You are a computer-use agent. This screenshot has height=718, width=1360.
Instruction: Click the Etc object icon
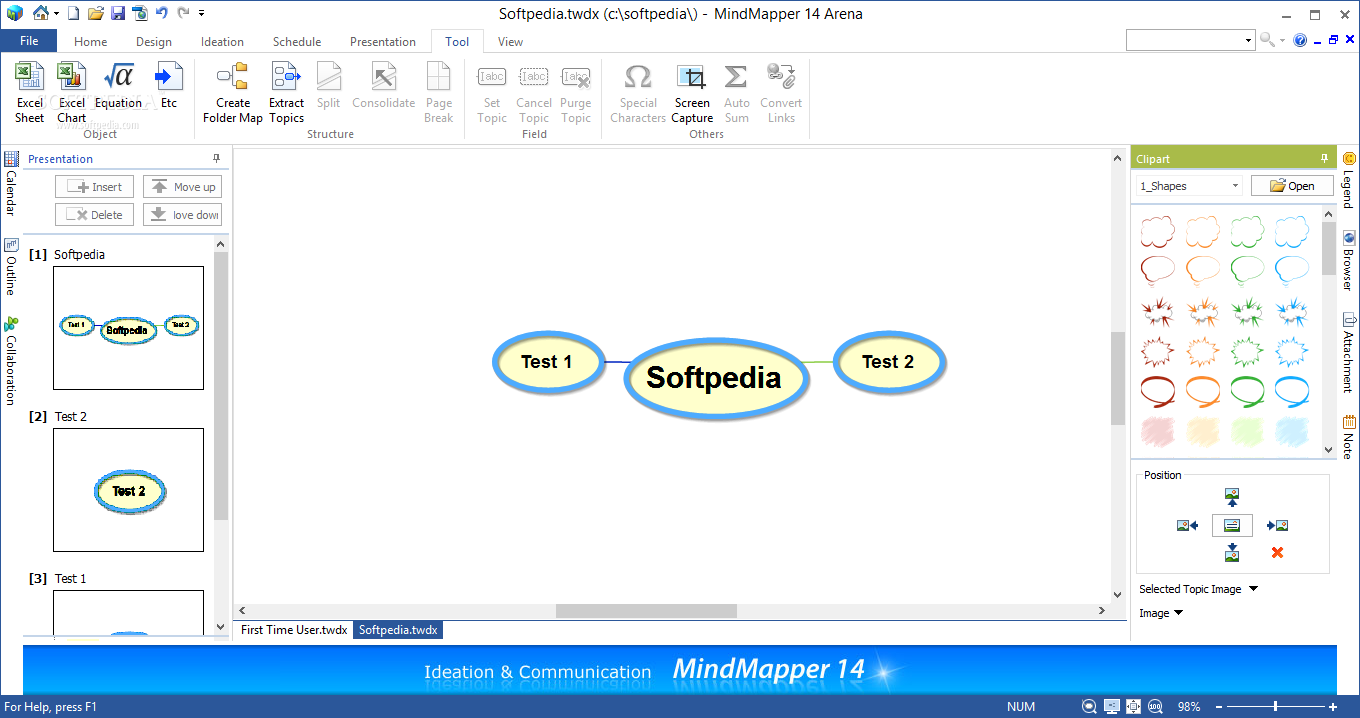(x=169, y=86)
